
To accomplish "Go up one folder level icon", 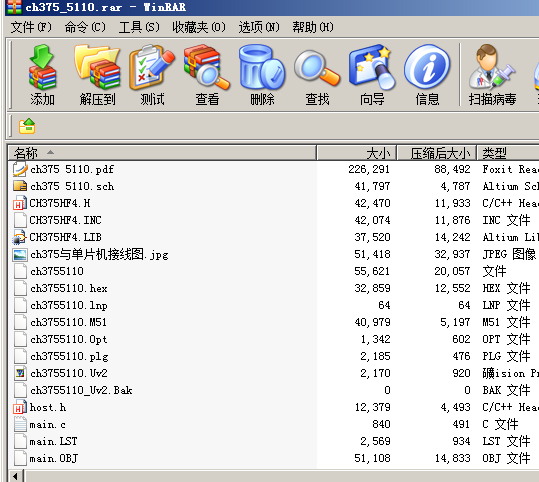I will point(27,126).
